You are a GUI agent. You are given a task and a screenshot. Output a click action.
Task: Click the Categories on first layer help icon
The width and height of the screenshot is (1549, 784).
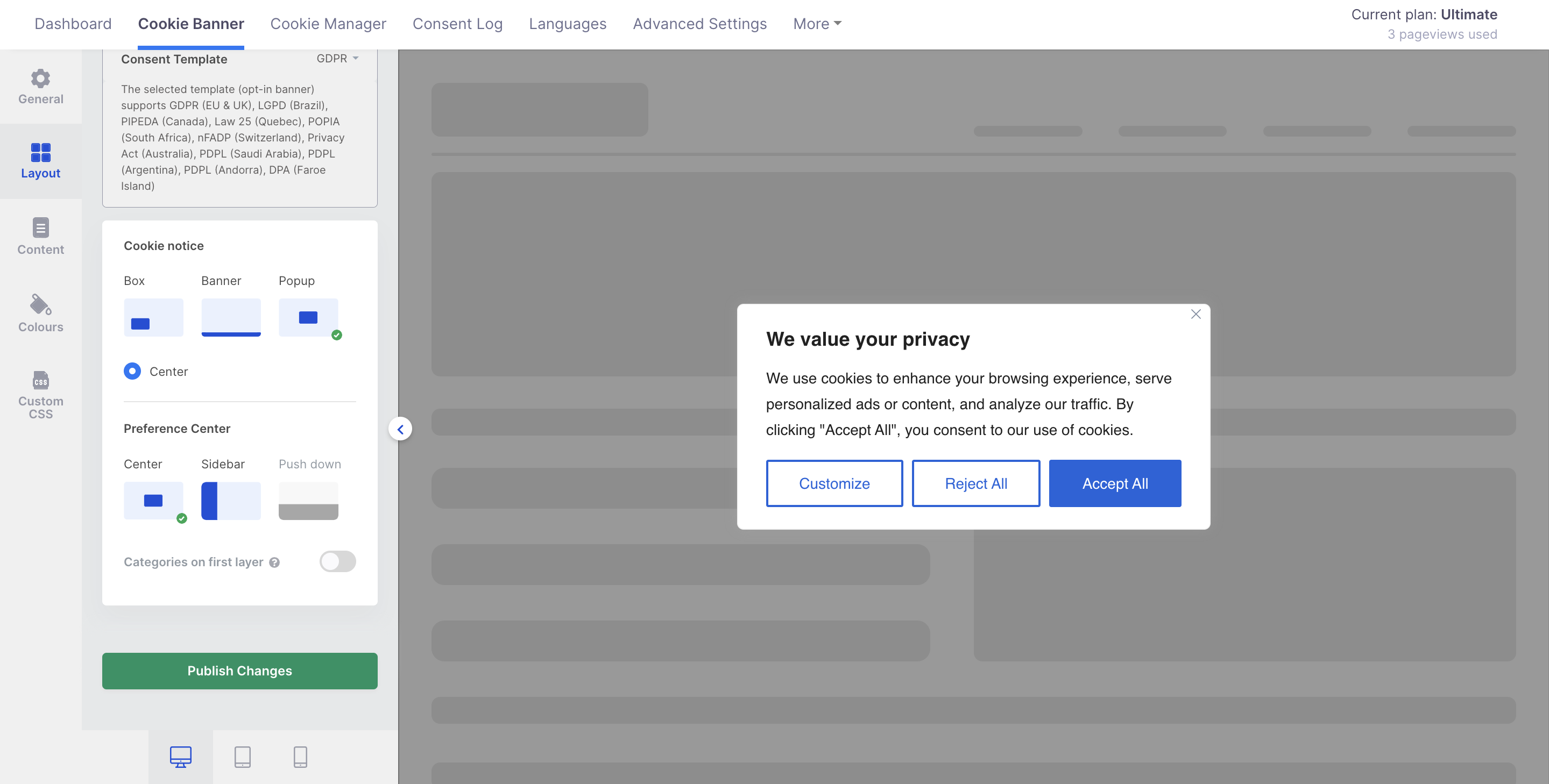tap(274, 562)
